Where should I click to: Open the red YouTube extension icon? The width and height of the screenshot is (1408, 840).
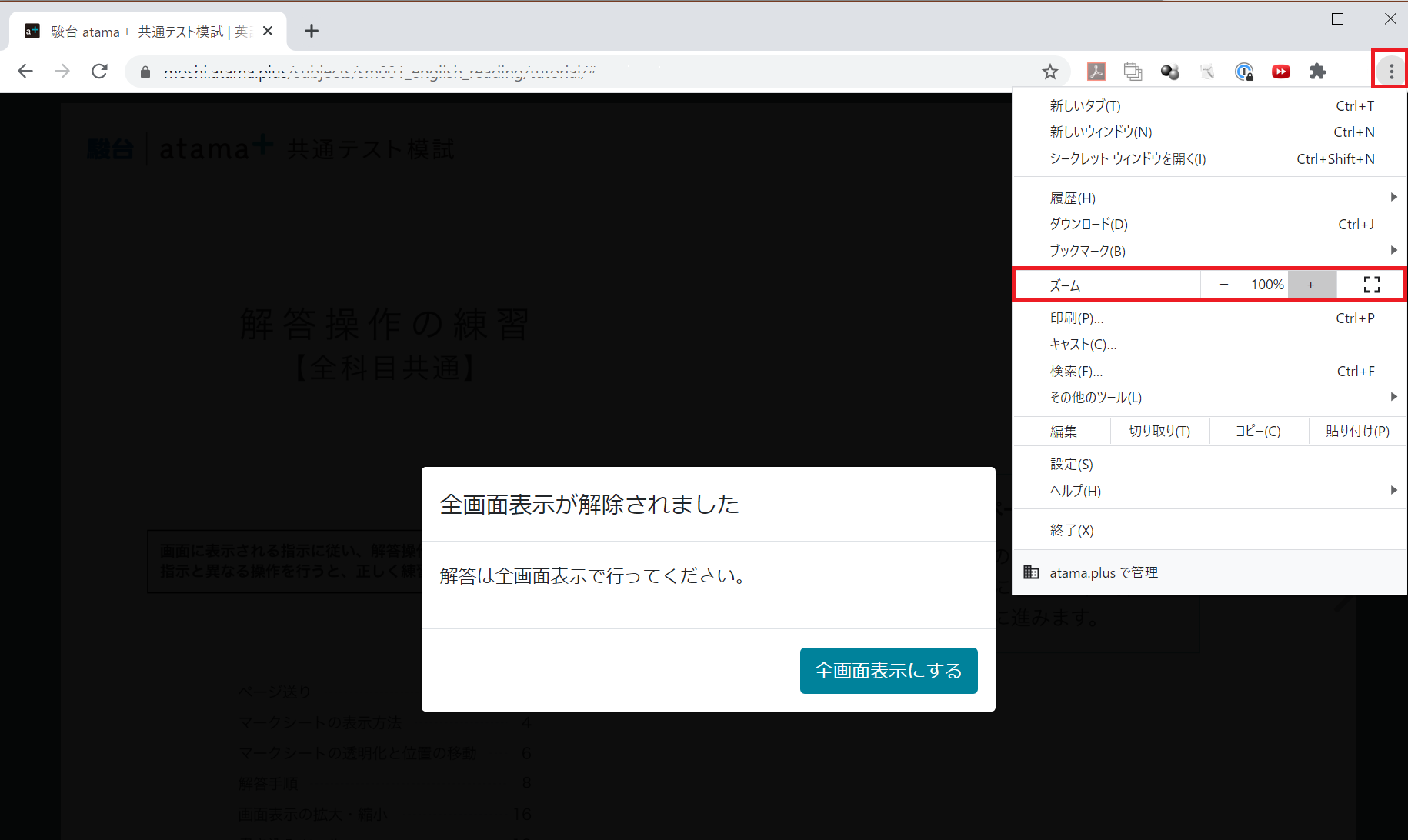(1281, 72)
